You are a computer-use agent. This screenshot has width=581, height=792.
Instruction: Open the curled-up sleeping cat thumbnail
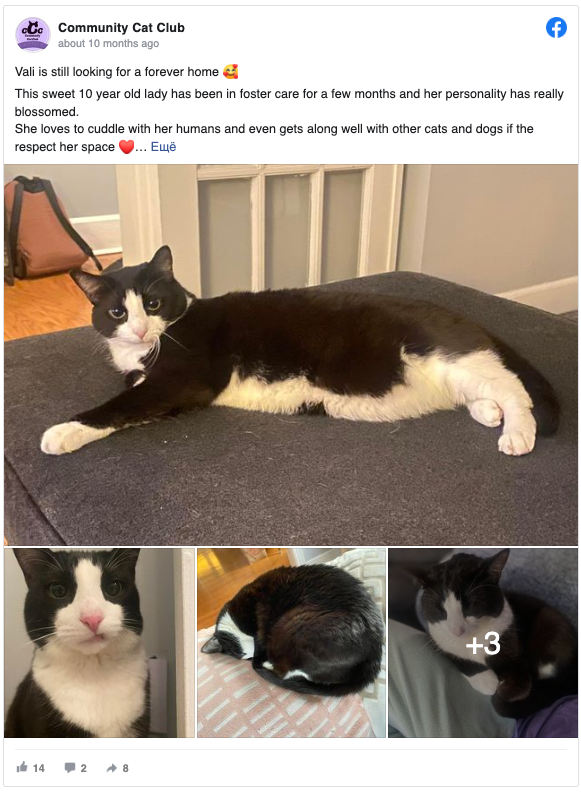292,642
